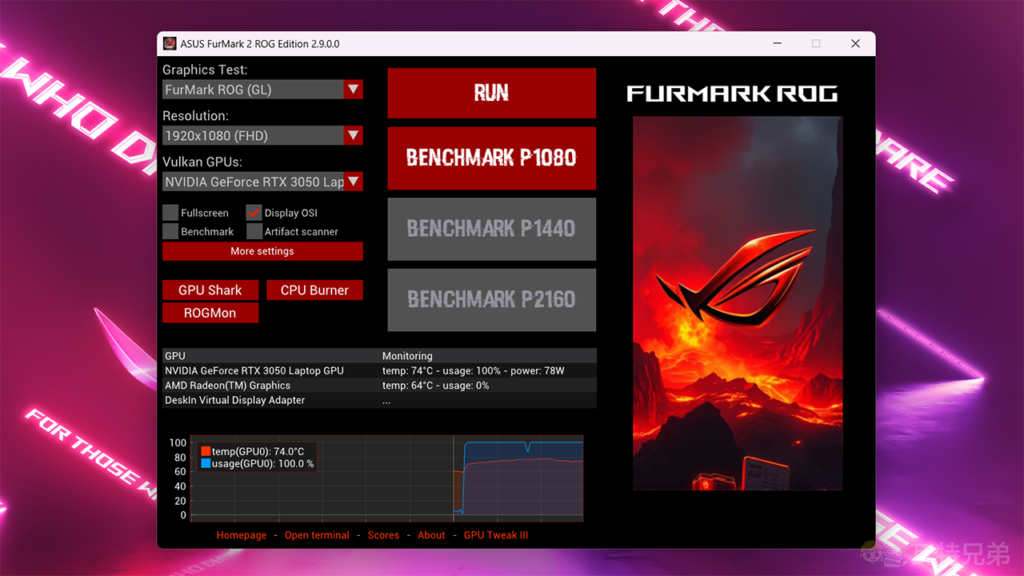Minimize the FurMark window
The image size is (1024, 576).
pos(777,44)
